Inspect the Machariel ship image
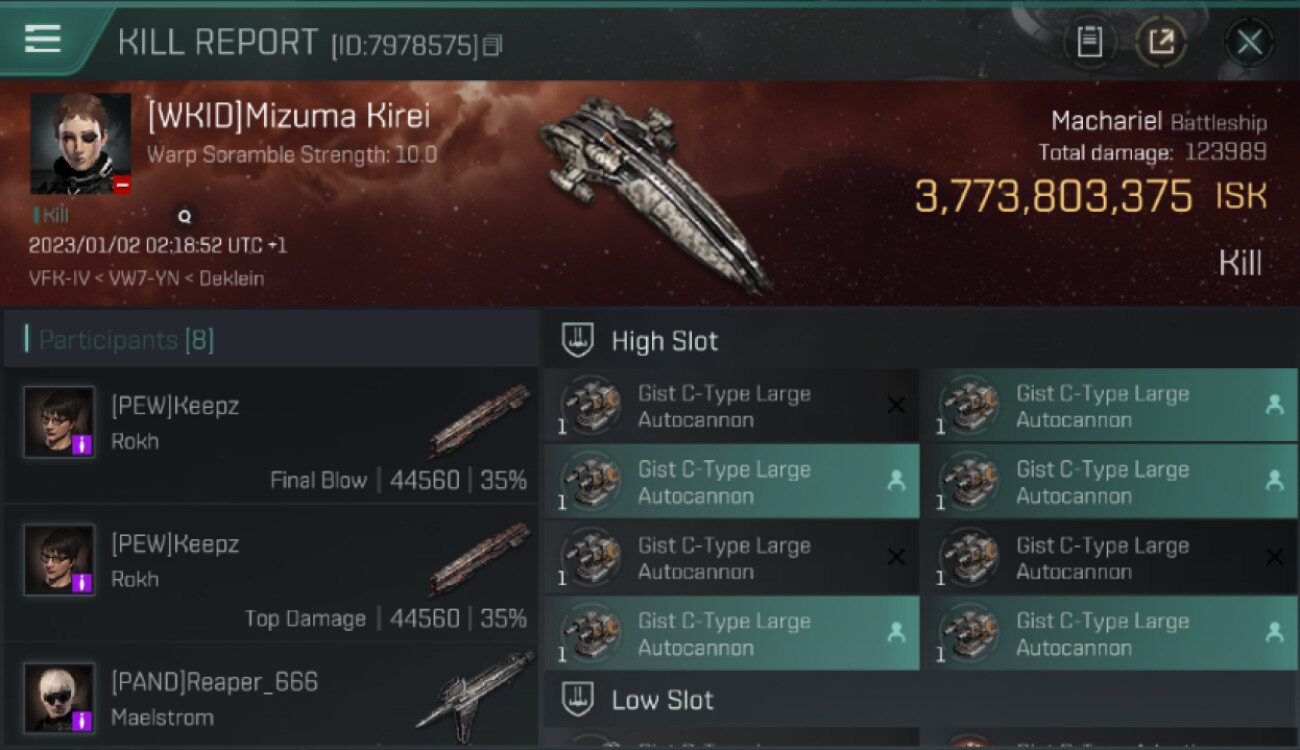The width and height of the screenshot is (1300, 750). click(655, 190)
